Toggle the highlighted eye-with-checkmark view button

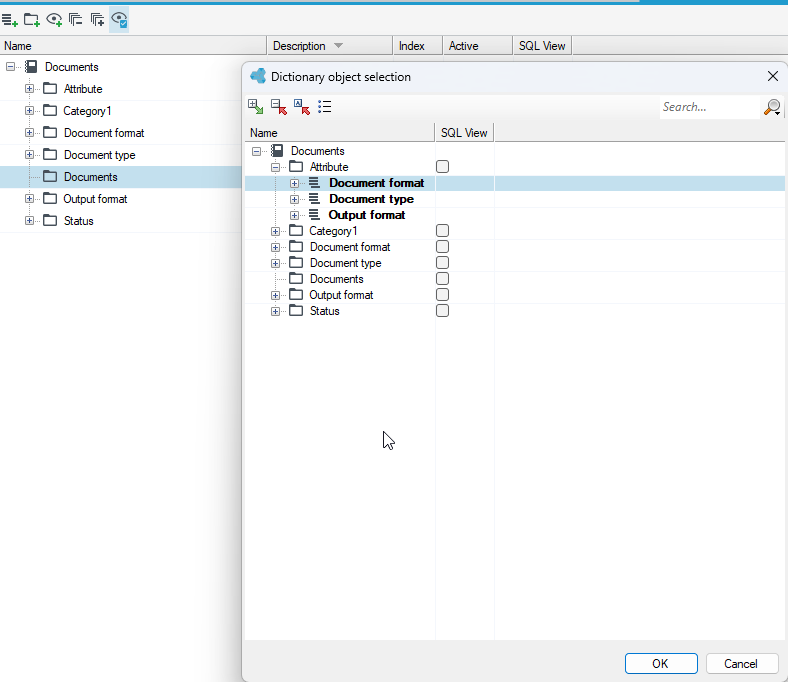[119, 20]
